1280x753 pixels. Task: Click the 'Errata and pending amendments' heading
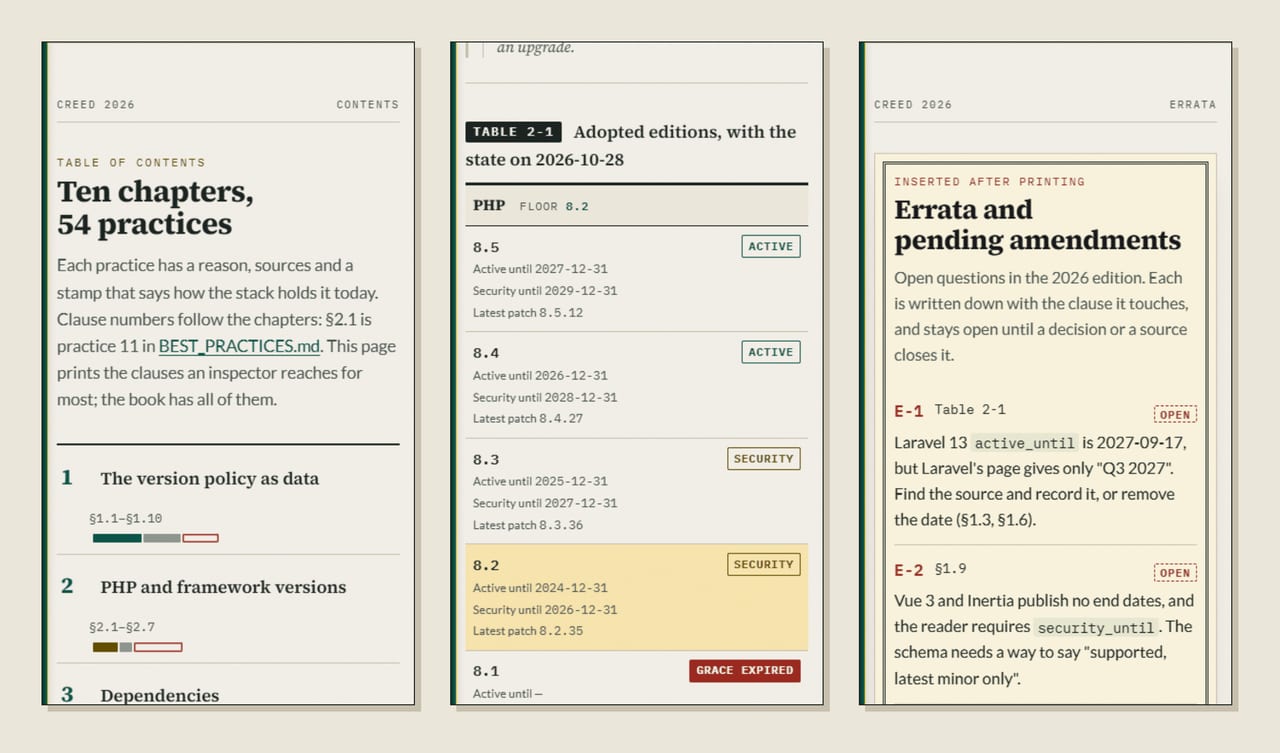pyautogui.click(x=1038, y=225)
